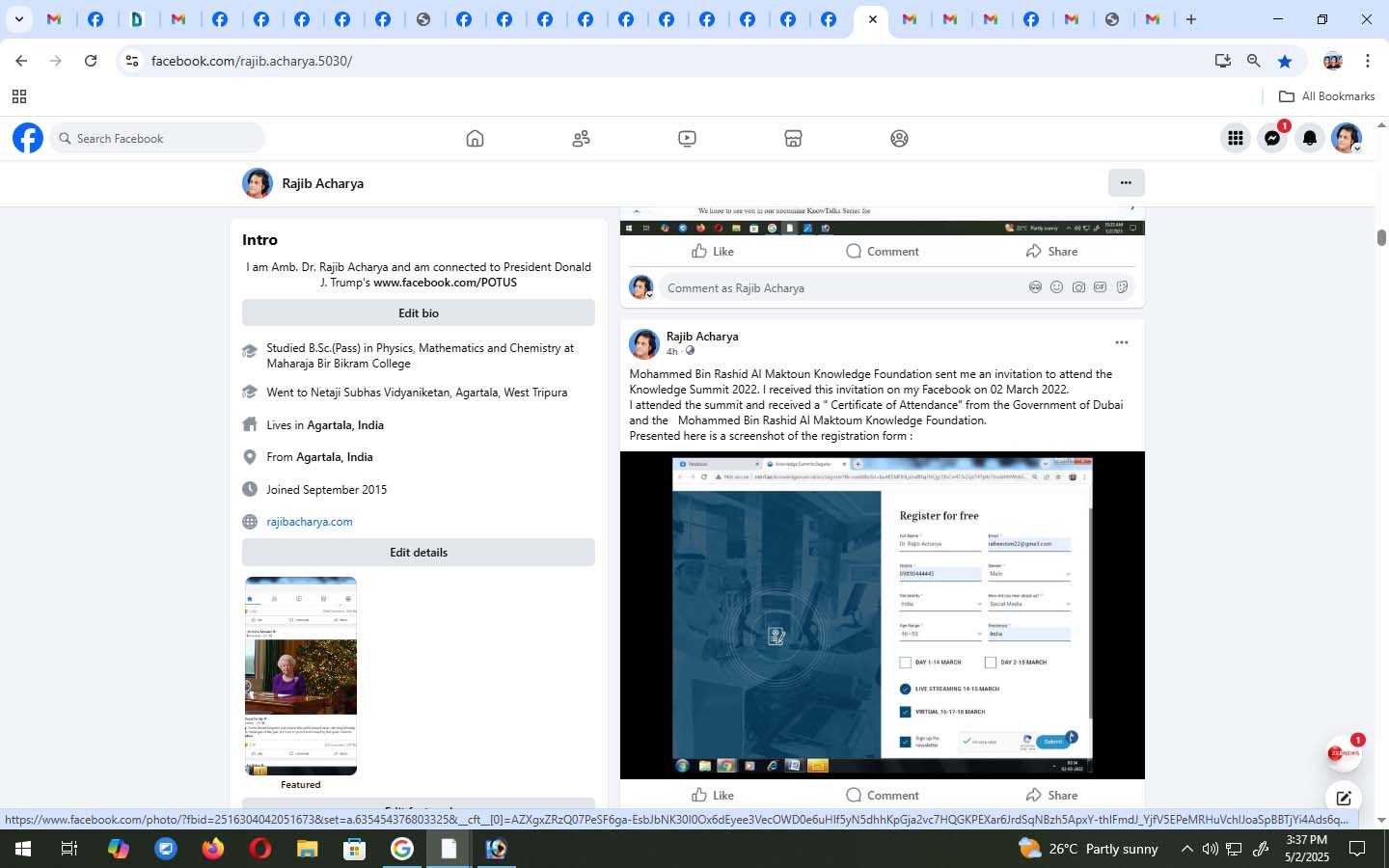Open the Friends icon in top navigation

(x=581, y=138)
